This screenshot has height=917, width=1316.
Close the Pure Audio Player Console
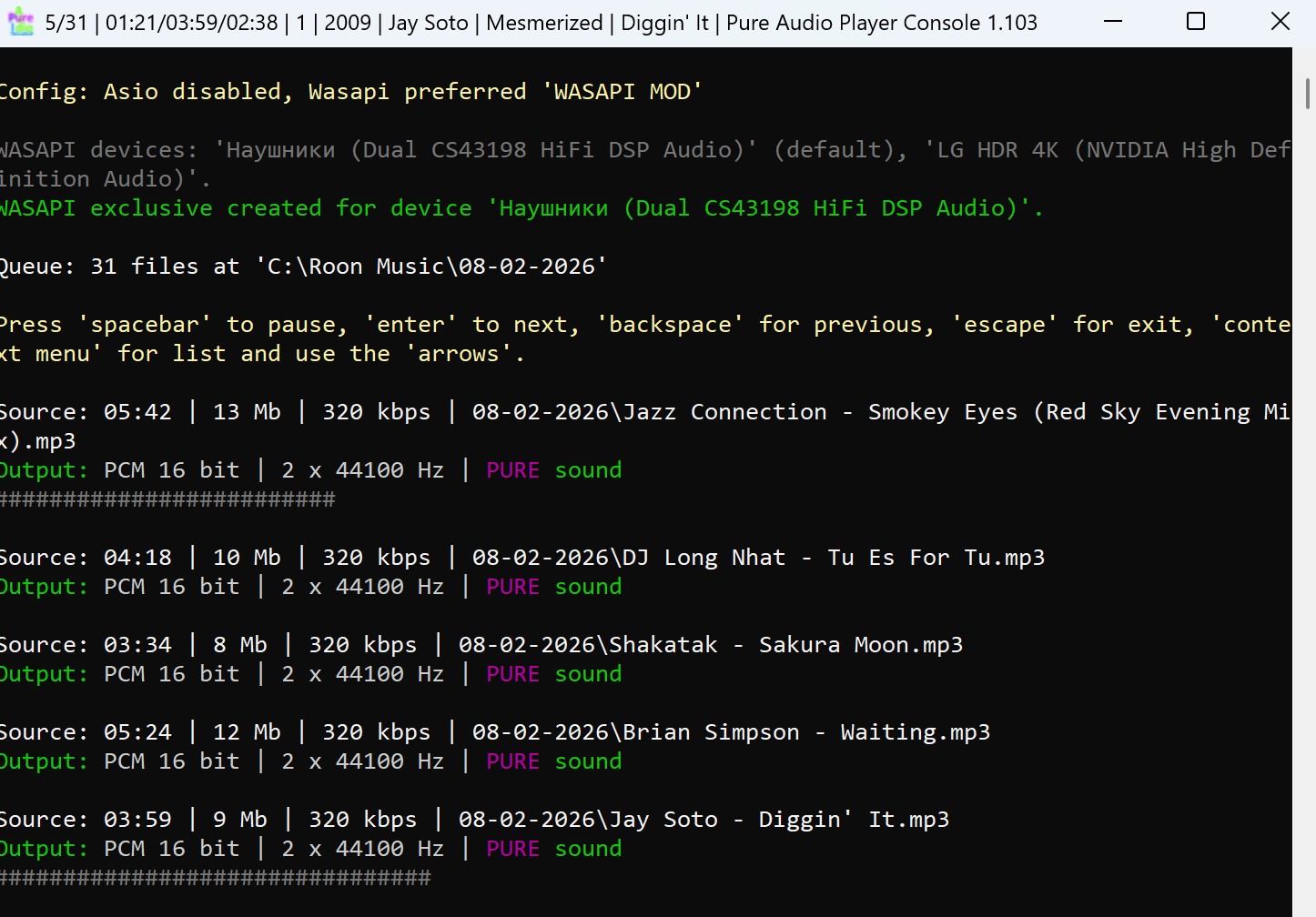[1279, 21]
